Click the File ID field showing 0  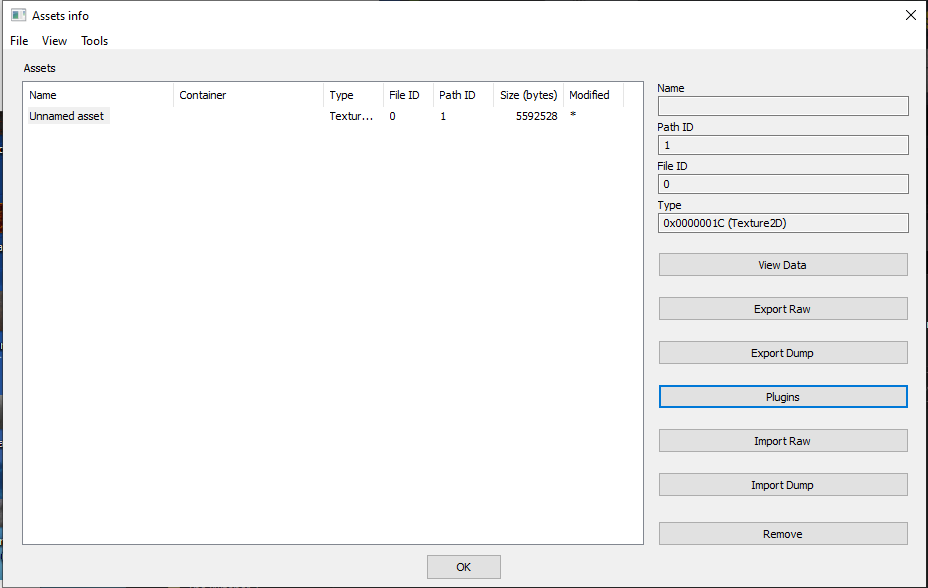tap(783, 184)
